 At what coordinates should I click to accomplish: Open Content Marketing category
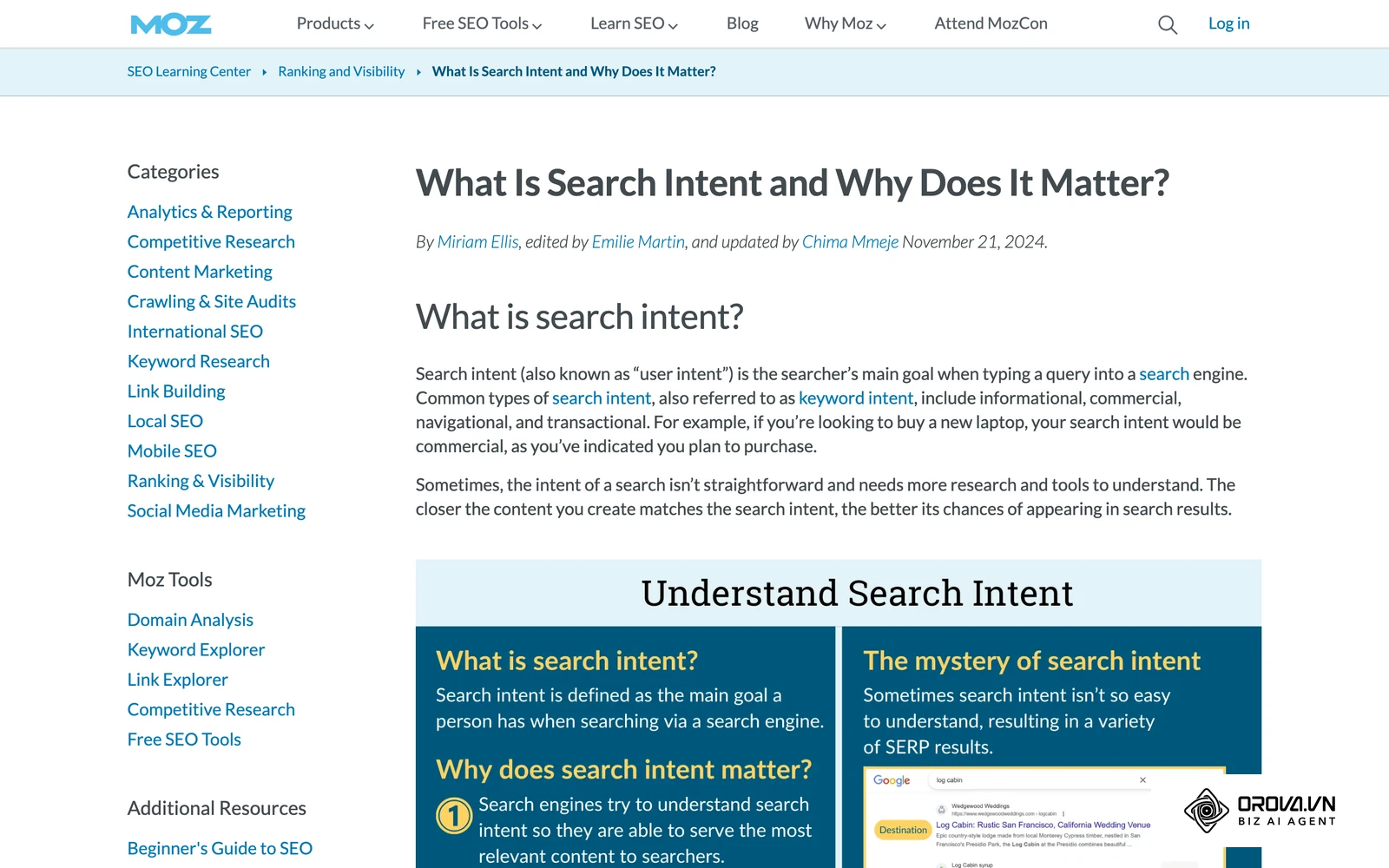point(200,272)
